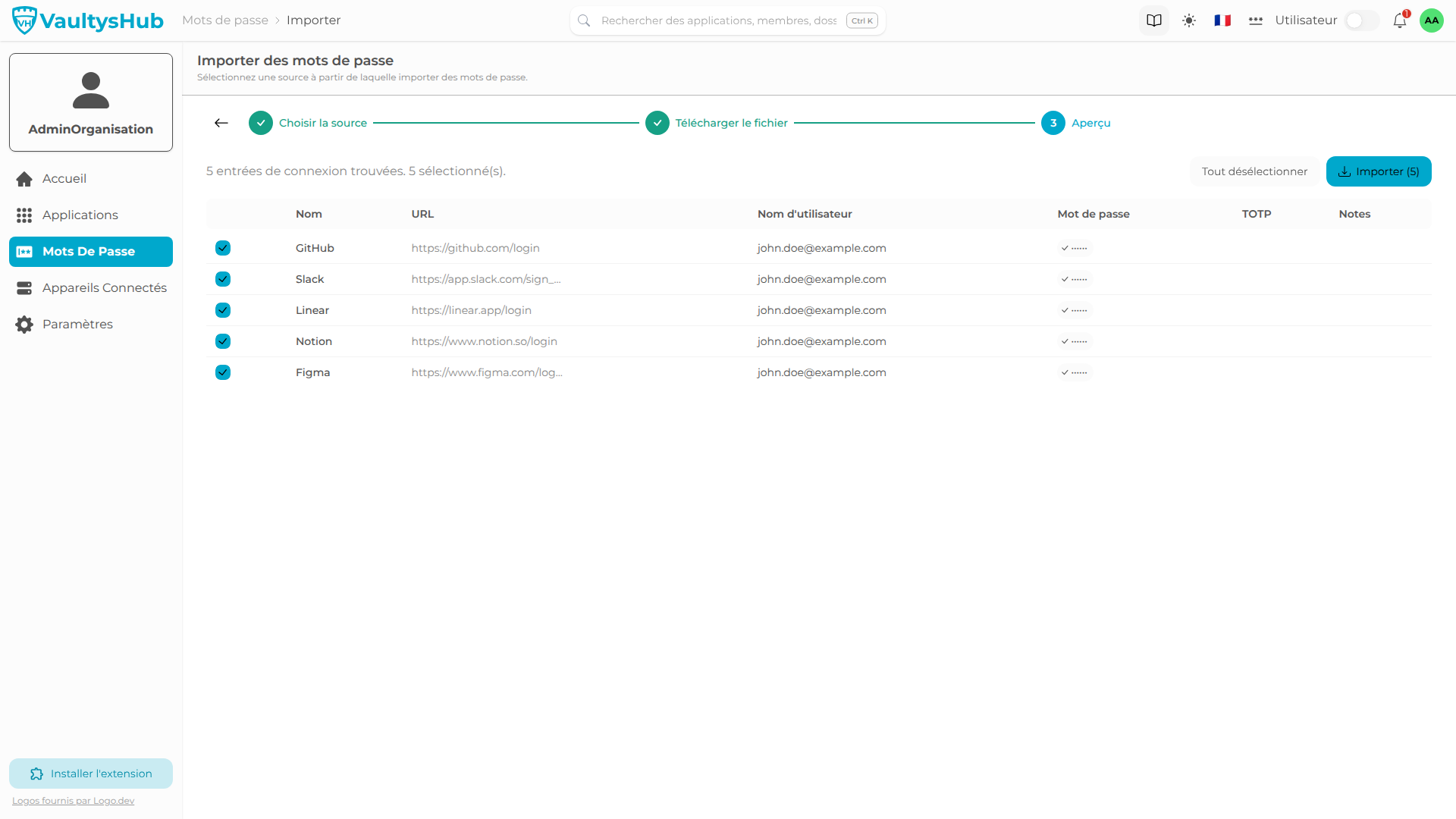Click the Mots de passe breadcrumb
Image resolution: width=1456 pixels, height=819 pixels.
(x=225, y=20)
